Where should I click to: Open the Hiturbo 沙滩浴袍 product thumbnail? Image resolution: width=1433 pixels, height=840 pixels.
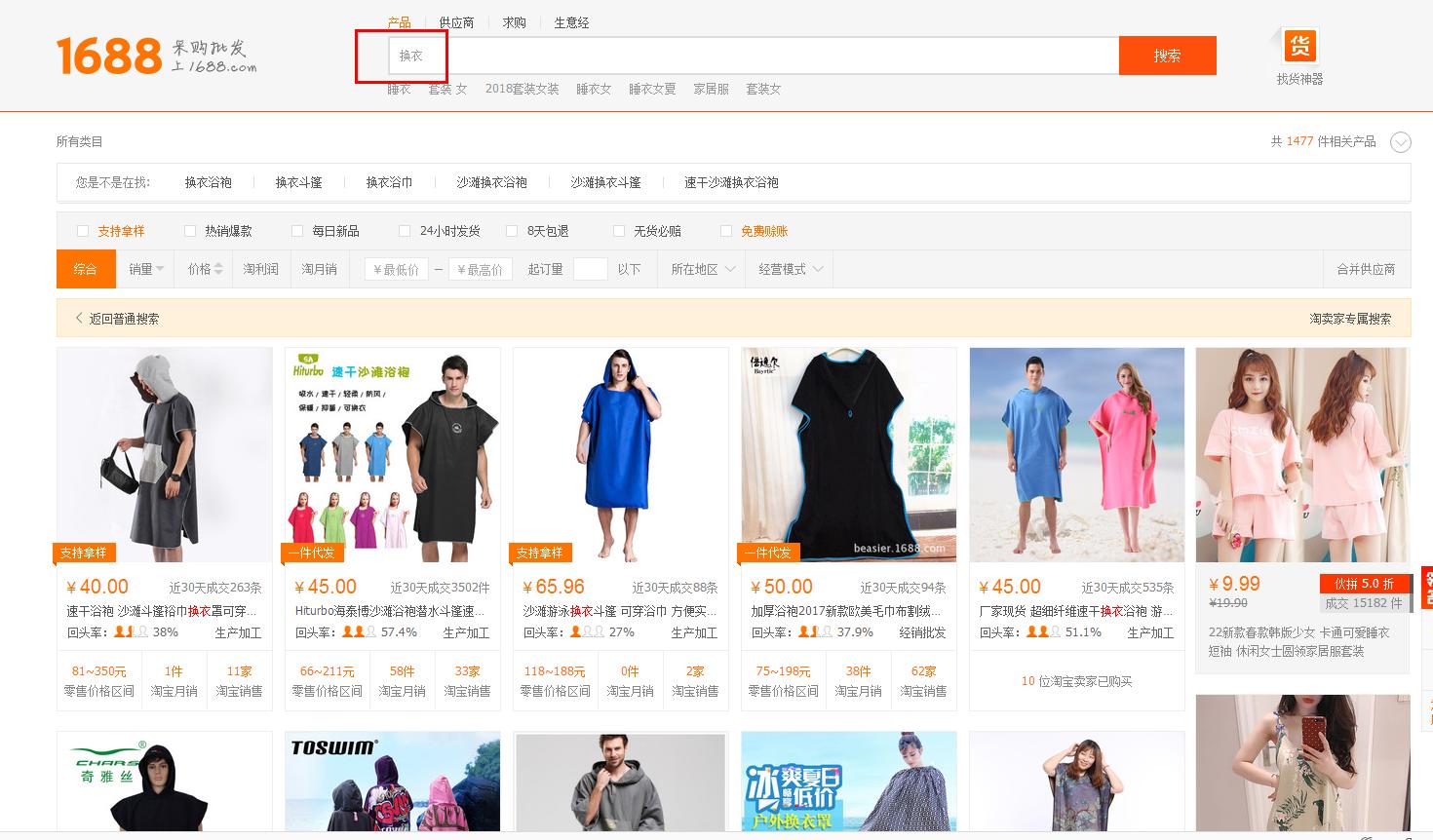click(x=391, y=455)
